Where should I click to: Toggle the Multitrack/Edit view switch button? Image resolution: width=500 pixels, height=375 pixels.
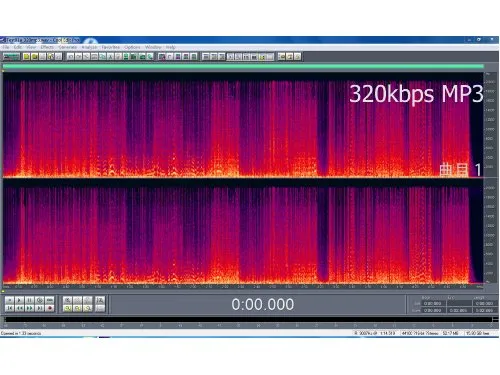[11, 57]
